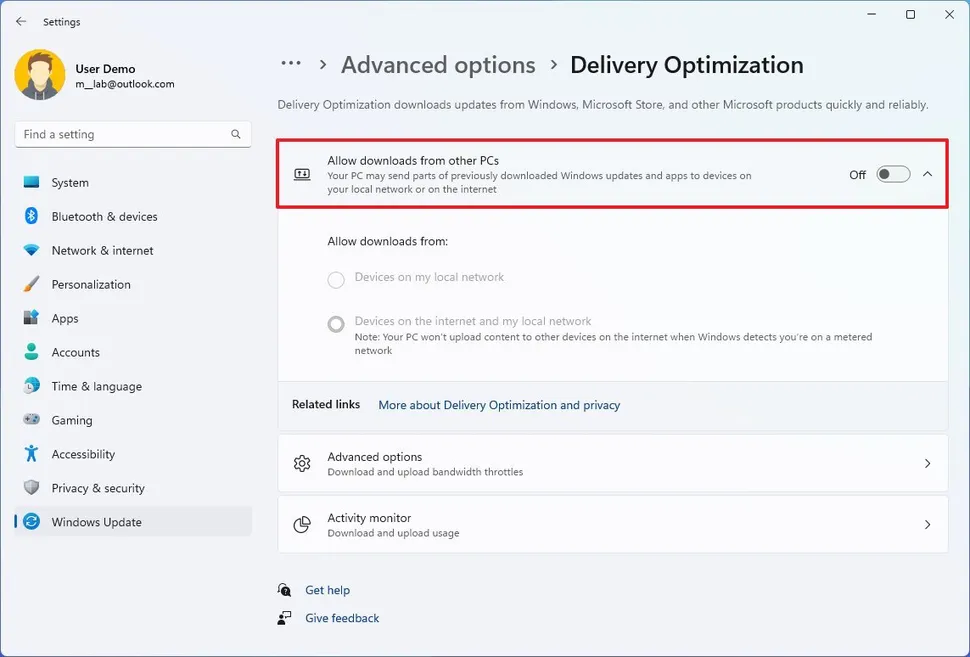Click the User Demo profile avatar
This screenshot has width=970, height=657.
pos(40,75)
